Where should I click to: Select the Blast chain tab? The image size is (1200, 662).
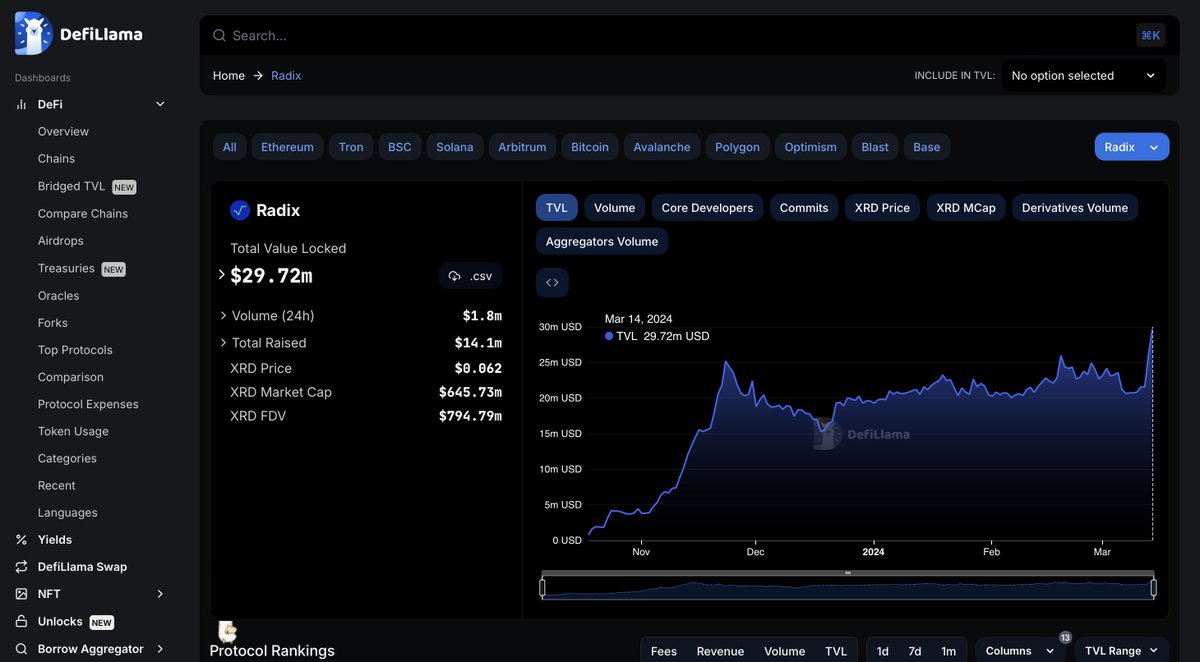point(875,147)
